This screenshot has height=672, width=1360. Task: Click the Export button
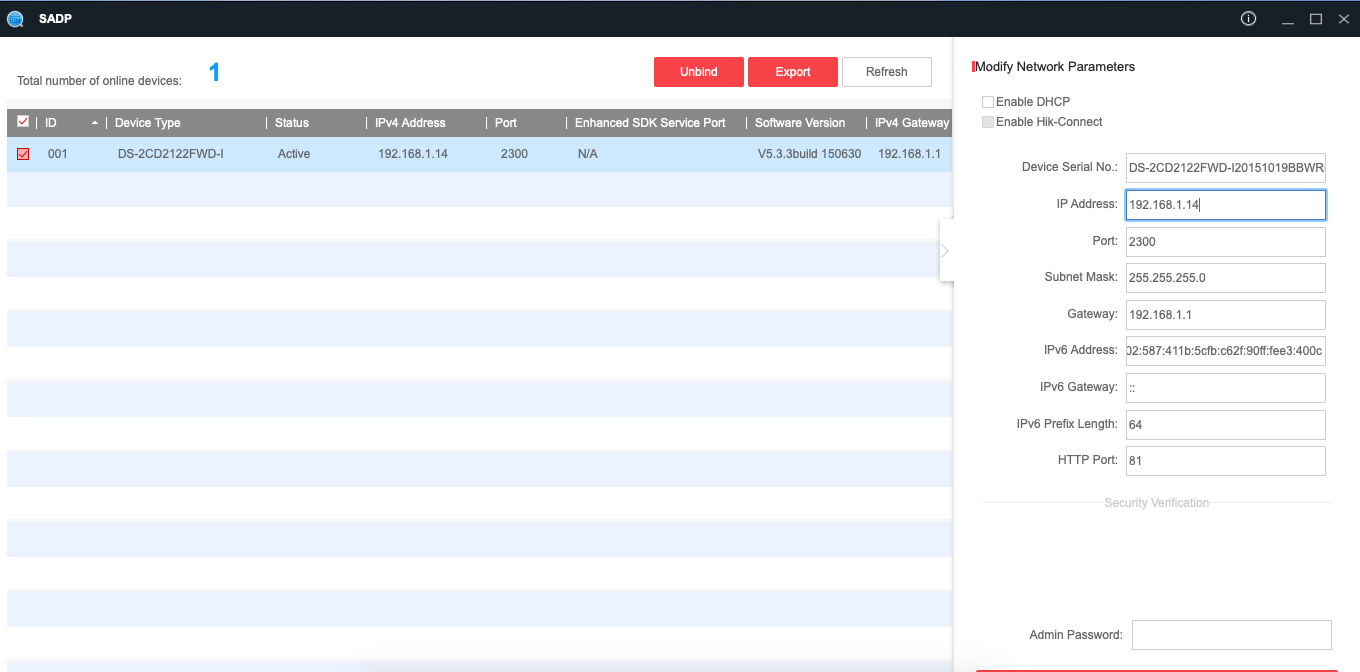(x=792, y=72)
